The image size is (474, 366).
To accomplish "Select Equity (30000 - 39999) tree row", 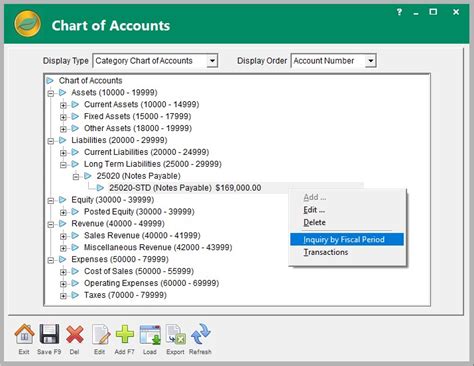I will 113,200.
